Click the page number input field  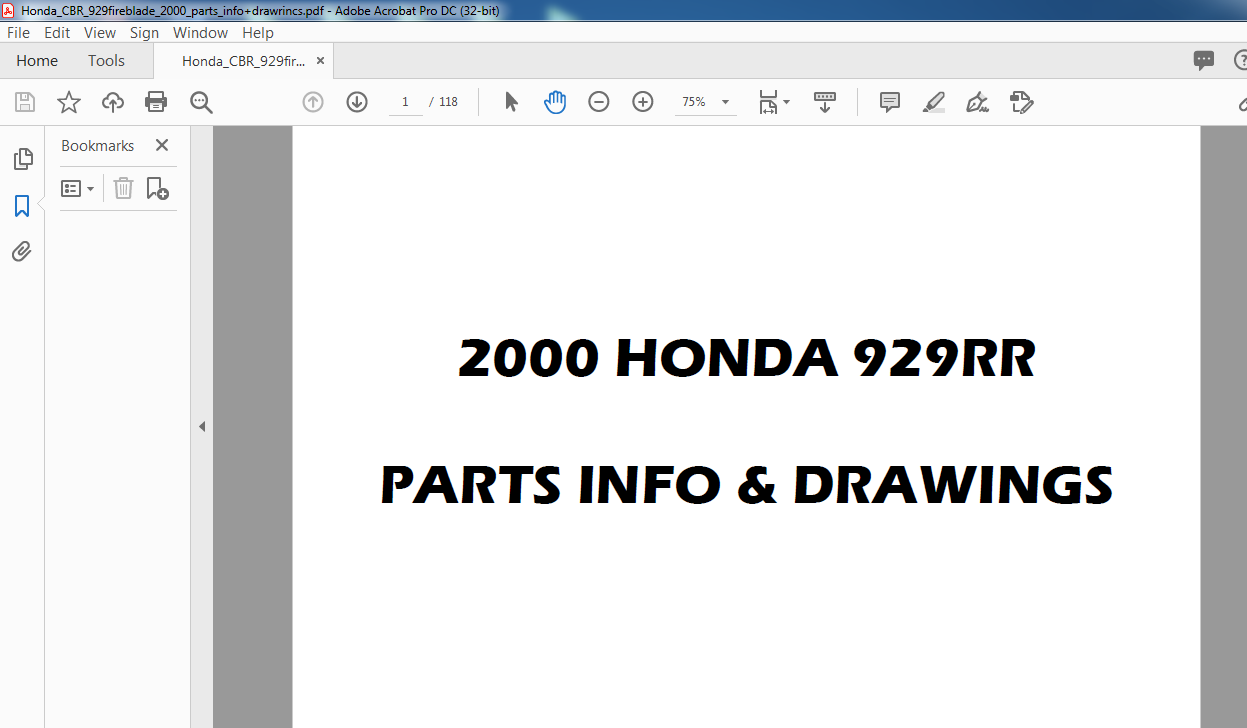pos(405,102)
